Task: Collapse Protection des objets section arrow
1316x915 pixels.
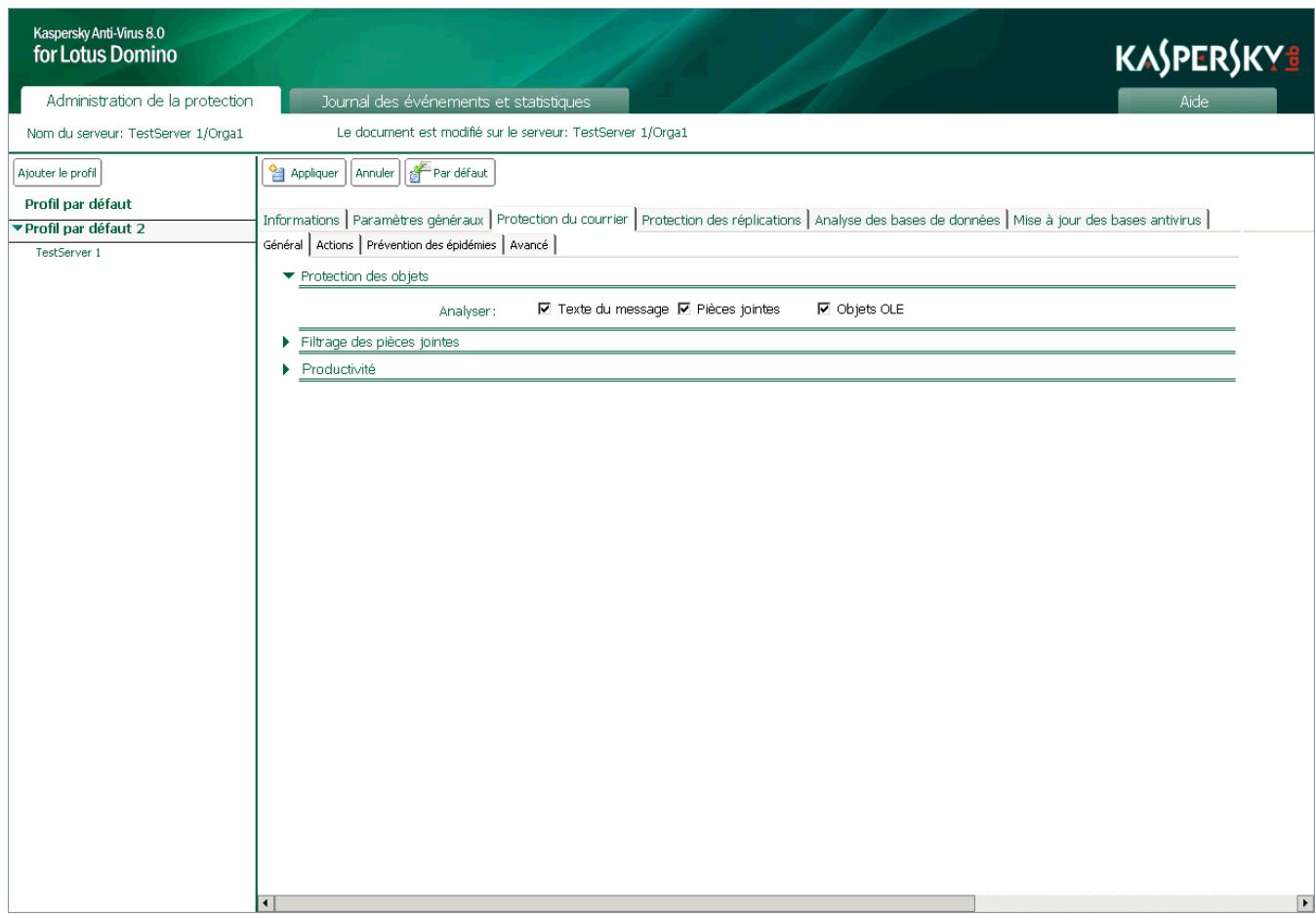Action: click(288, 276)
